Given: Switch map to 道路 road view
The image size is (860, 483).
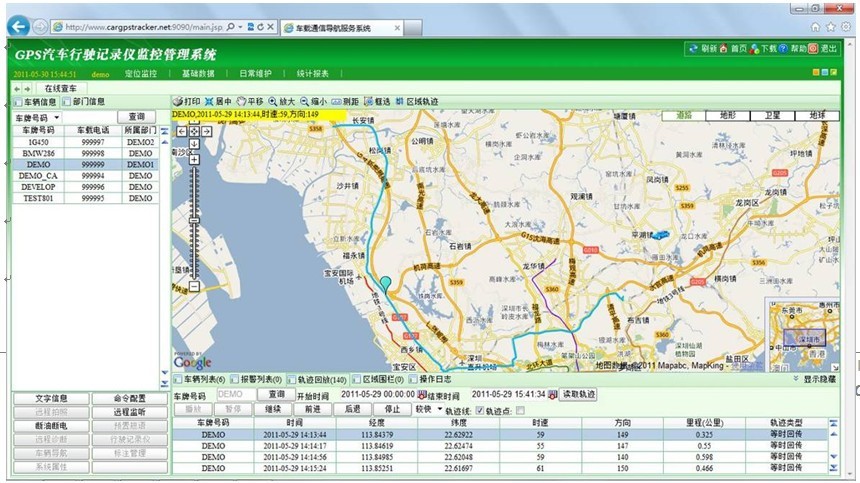Looking at the screenshot, I should coord(683,115).
